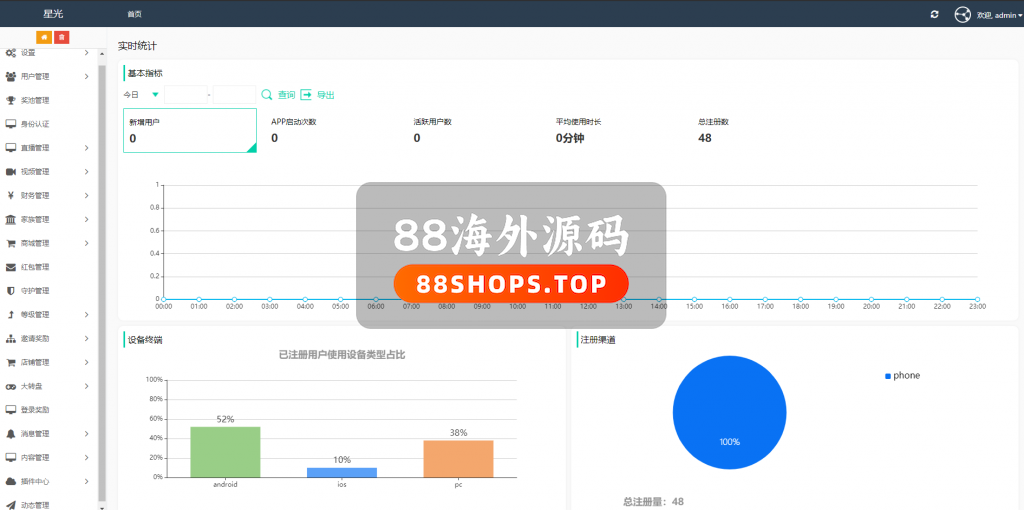The height and width of the screenshot is (510, 1024).
Task: Open 登录奖励 in the sidebar menu
Action: click(36, 410)
